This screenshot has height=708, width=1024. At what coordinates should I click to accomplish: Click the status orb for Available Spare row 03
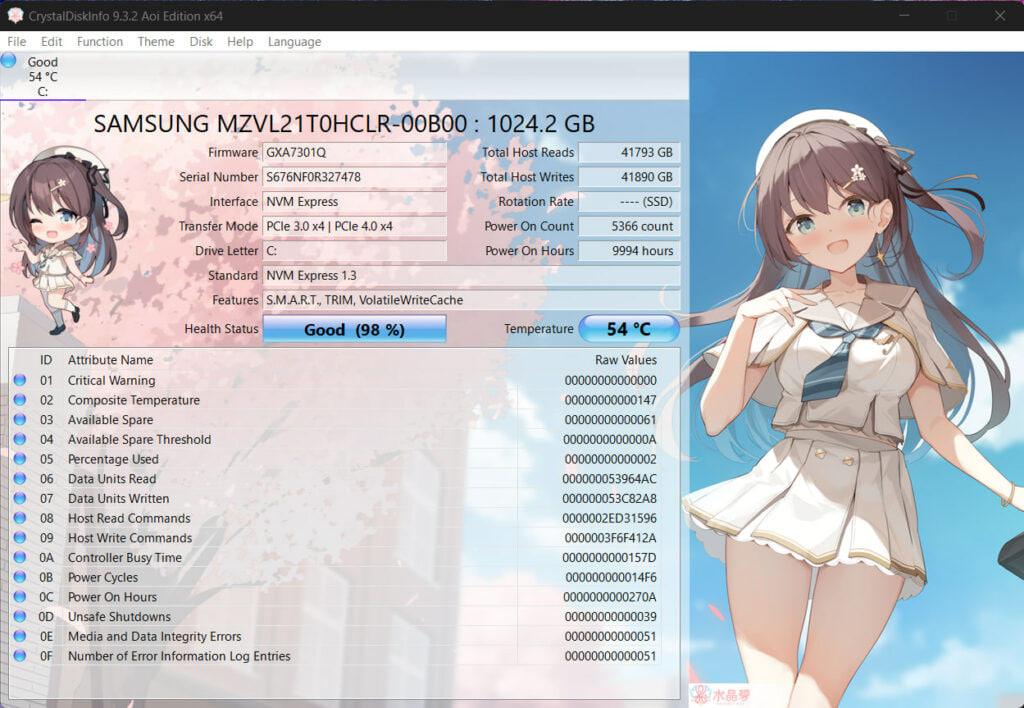[x=20, y=419]
